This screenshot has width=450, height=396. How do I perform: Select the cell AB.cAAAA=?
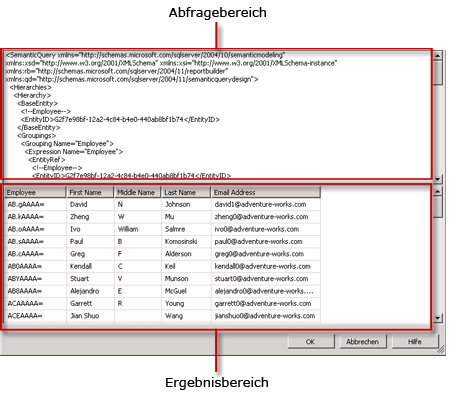point(35,254)
